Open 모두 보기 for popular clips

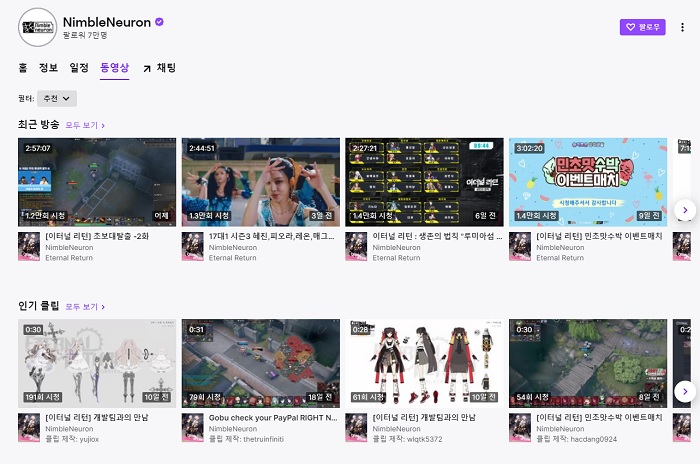tap(85, 306)
